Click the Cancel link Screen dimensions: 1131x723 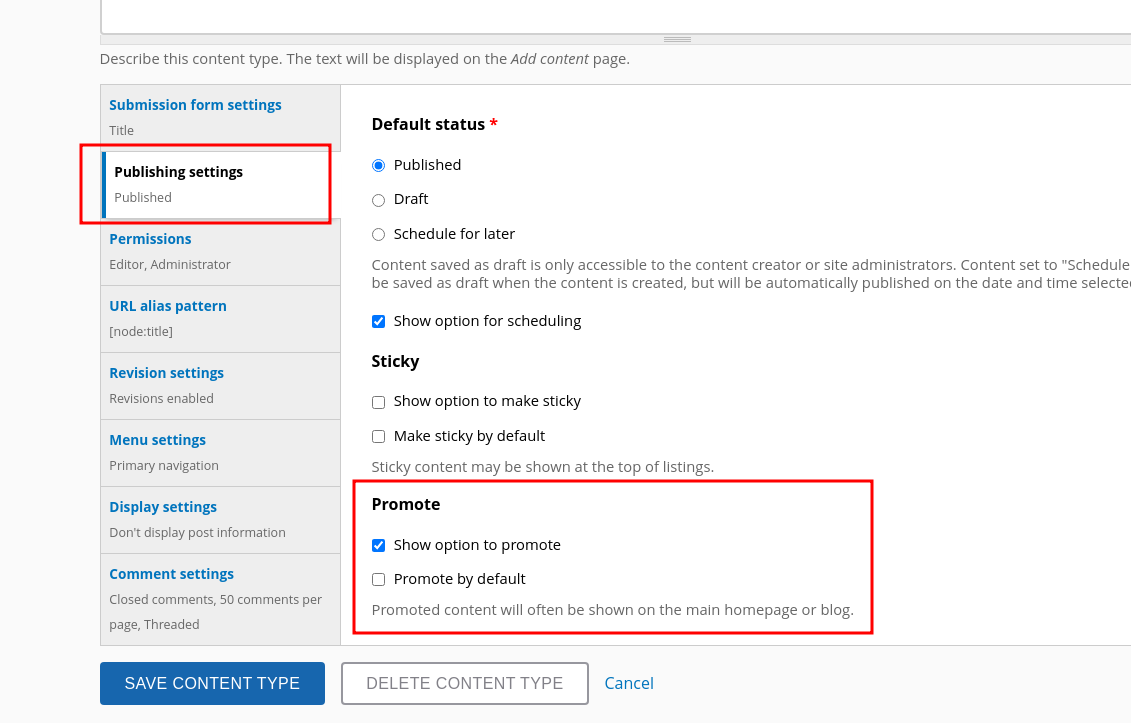pyautogui.click(x=629, y=683)
